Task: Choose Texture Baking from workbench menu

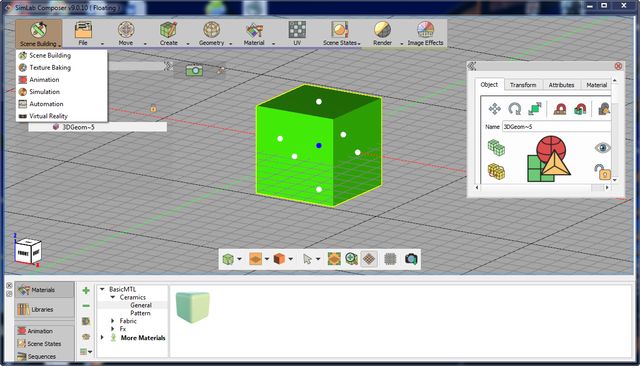Action: point(62,68)
